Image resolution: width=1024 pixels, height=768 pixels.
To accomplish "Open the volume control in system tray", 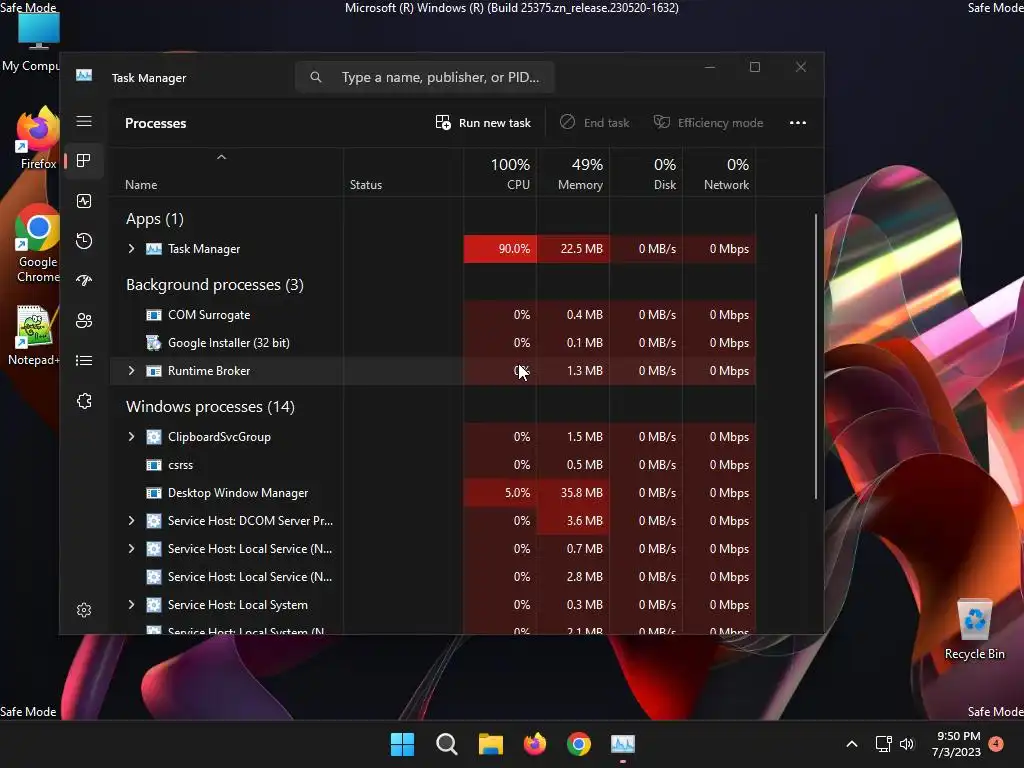I will 907,744.
